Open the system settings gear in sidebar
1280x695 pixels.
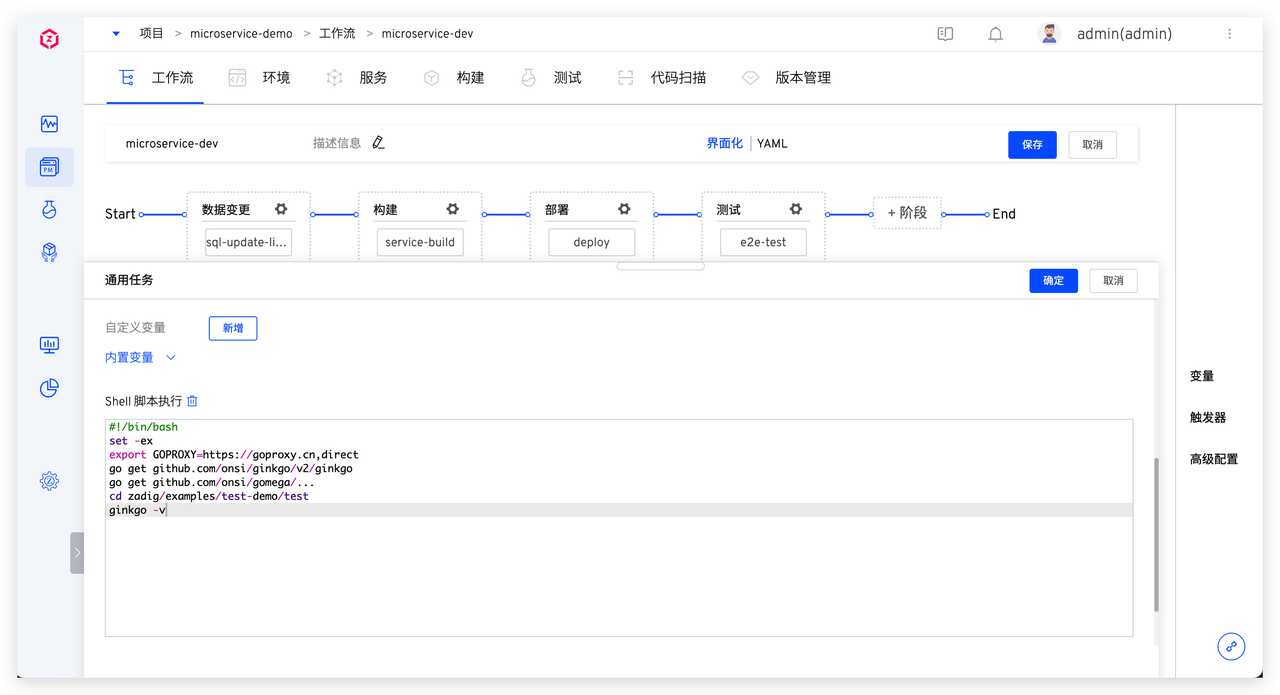click(49, 481)
